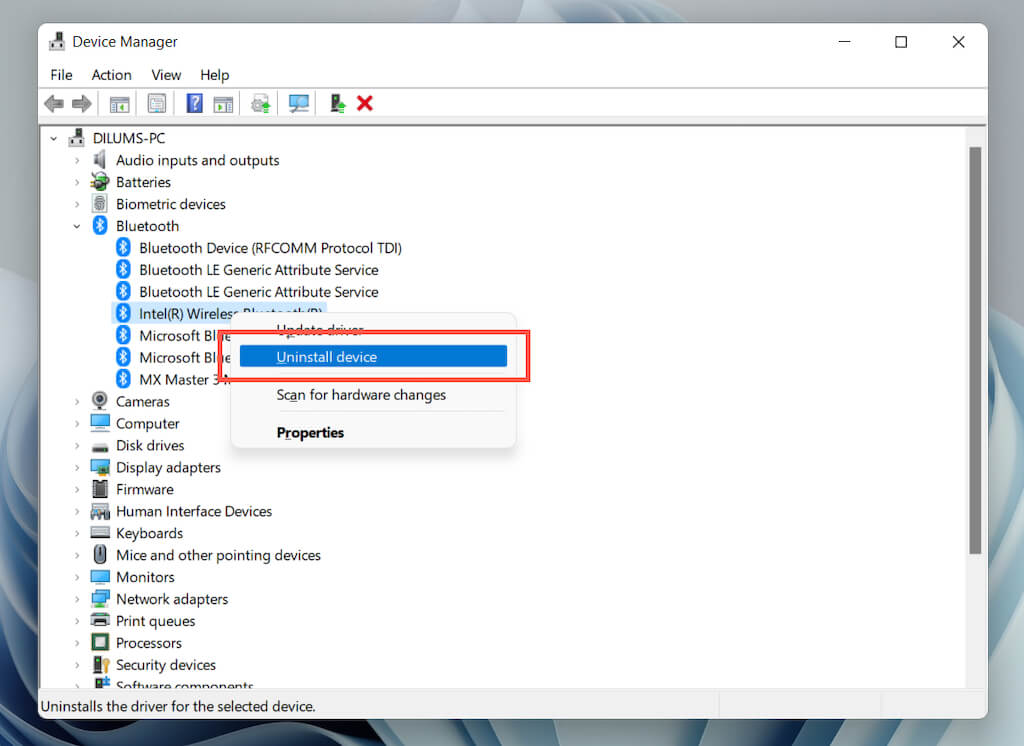The width and height of the screenshot is (1024, 746).
Task: Choose Scan for hardware changes context entry
Action: point(373,395)
